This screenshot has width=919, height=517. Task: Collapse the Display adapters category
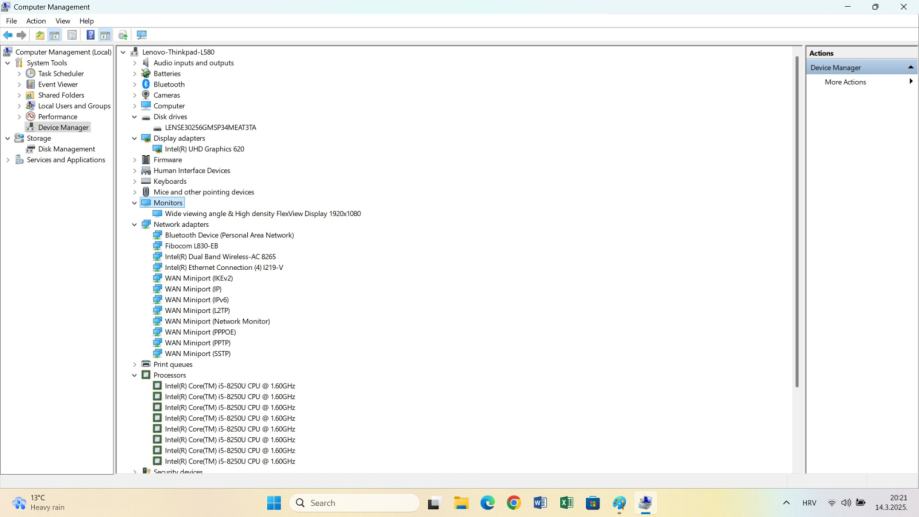pos(135,138)
